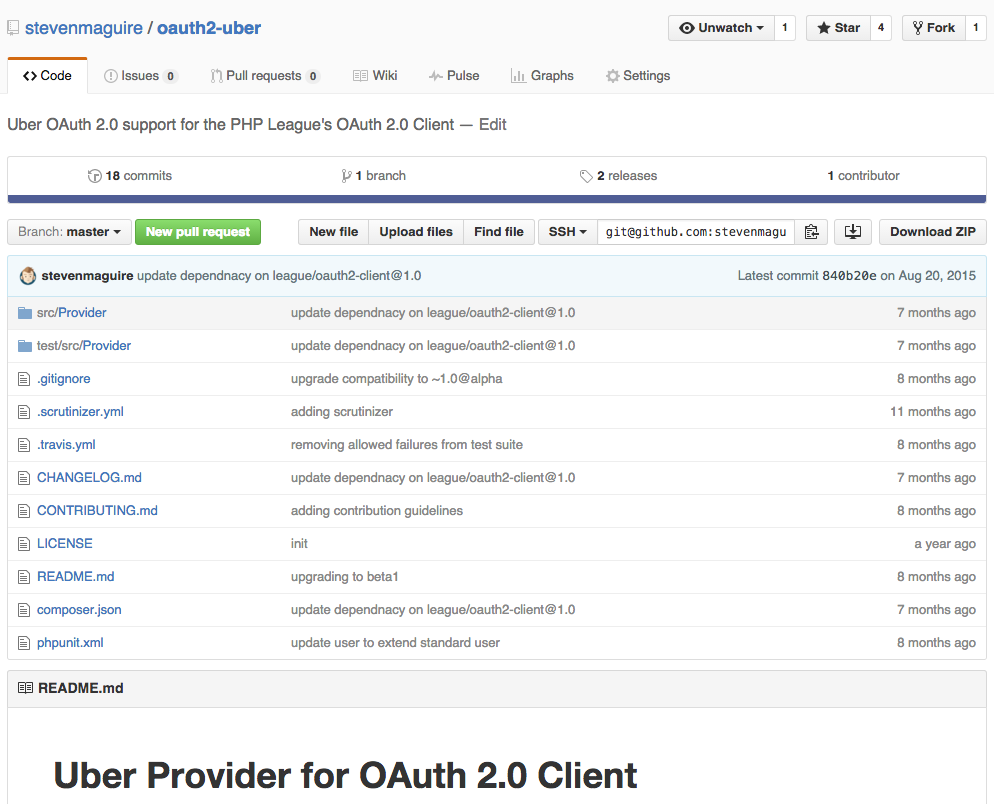Open the SSH protocol dropdown
Screen dimensions: 994x804
pyautogui.click(x=567, y=232)
